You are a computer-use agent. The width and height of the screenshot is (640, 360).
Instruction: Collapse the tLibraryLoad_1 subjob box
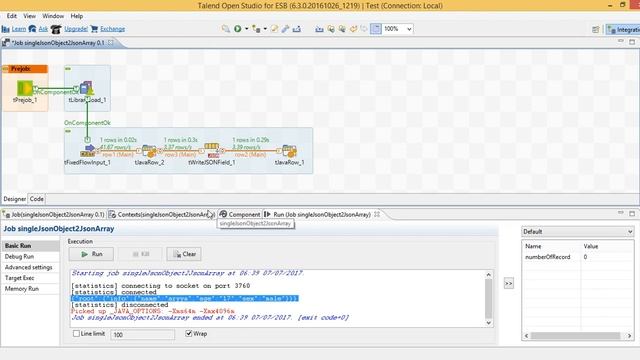click(x=68, y=69)
